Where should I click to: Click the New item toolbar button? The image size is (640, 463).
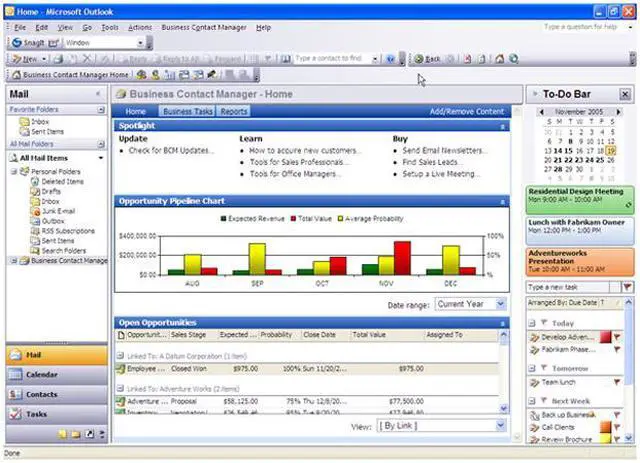pyautogui.click(x=25, y=59)
